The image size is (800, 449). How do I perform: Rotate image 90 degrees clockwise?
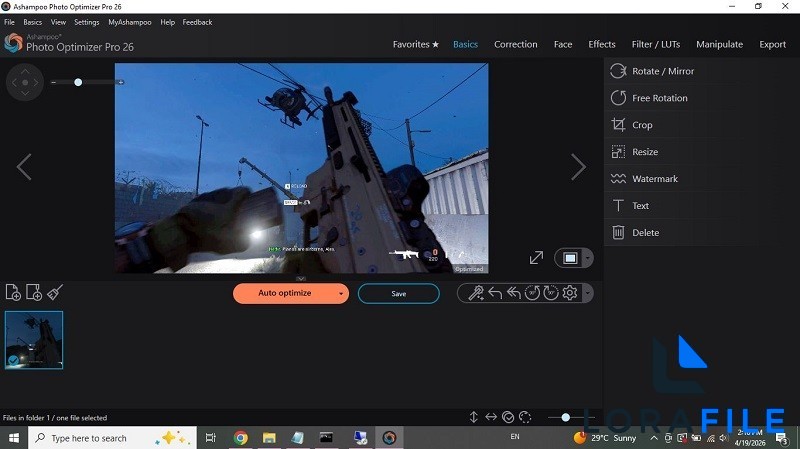pos(551,293)
